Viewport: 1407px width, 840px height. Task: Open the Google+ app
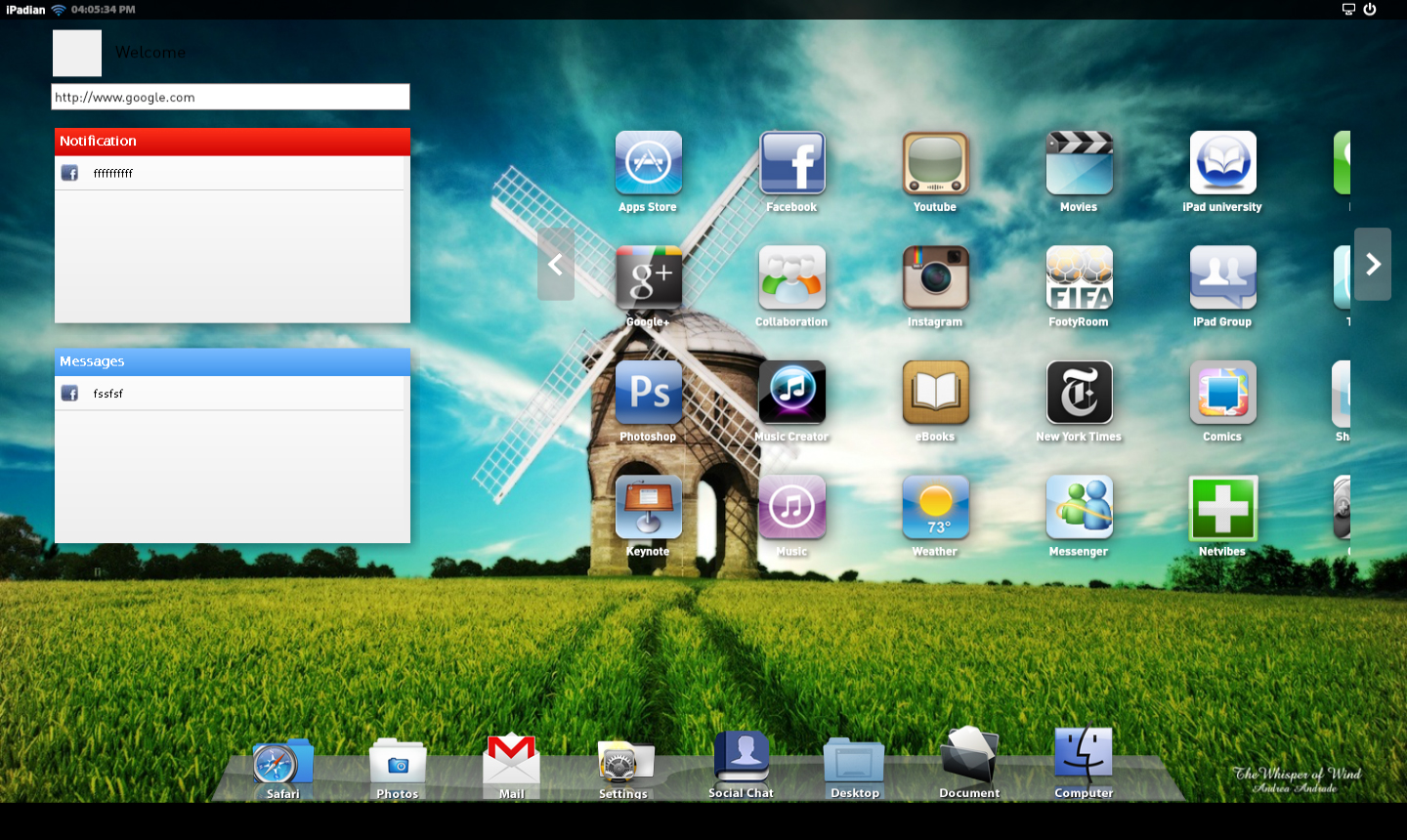(649, 278)
